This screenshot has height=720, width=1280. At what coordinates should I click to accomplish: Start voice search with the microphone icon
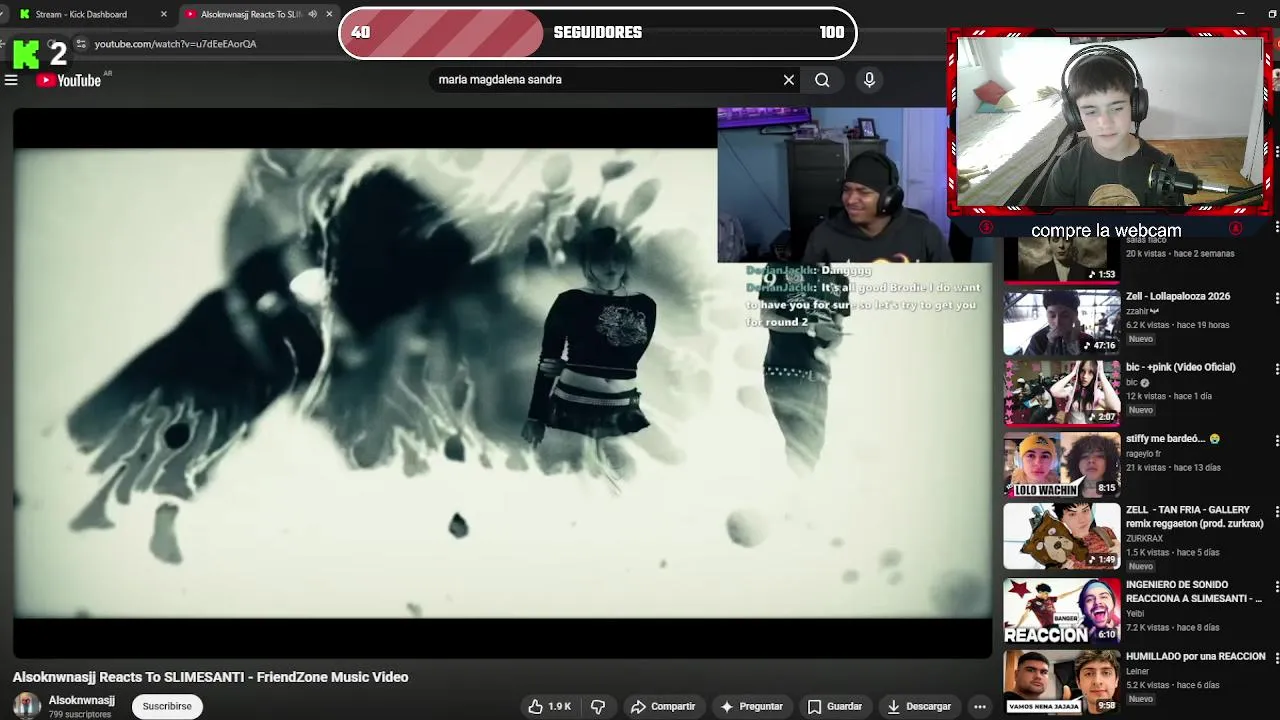click(869, 80)
